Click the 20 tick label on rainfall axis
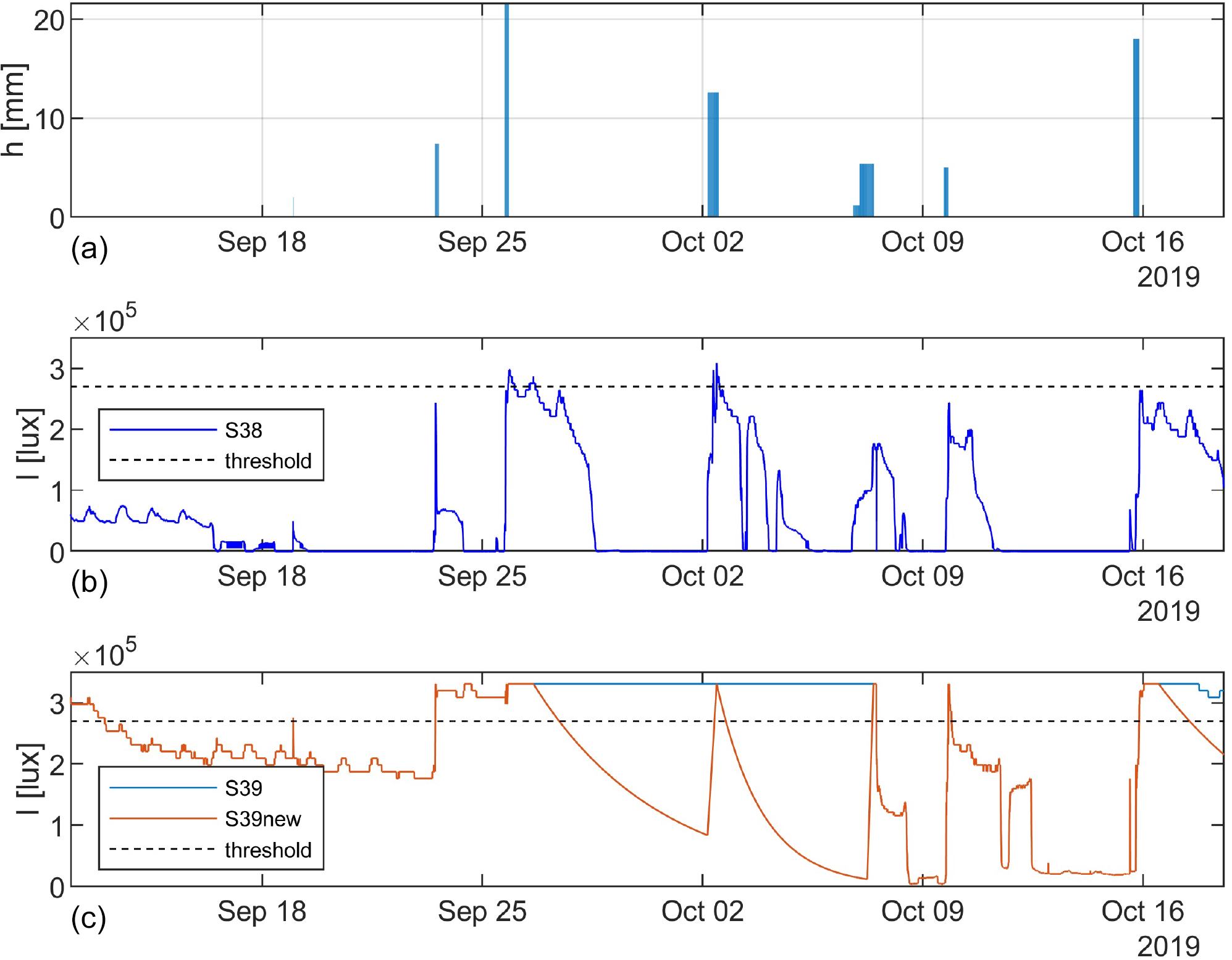This screenshot has height=960, width=1232. (x=49, y=21)
